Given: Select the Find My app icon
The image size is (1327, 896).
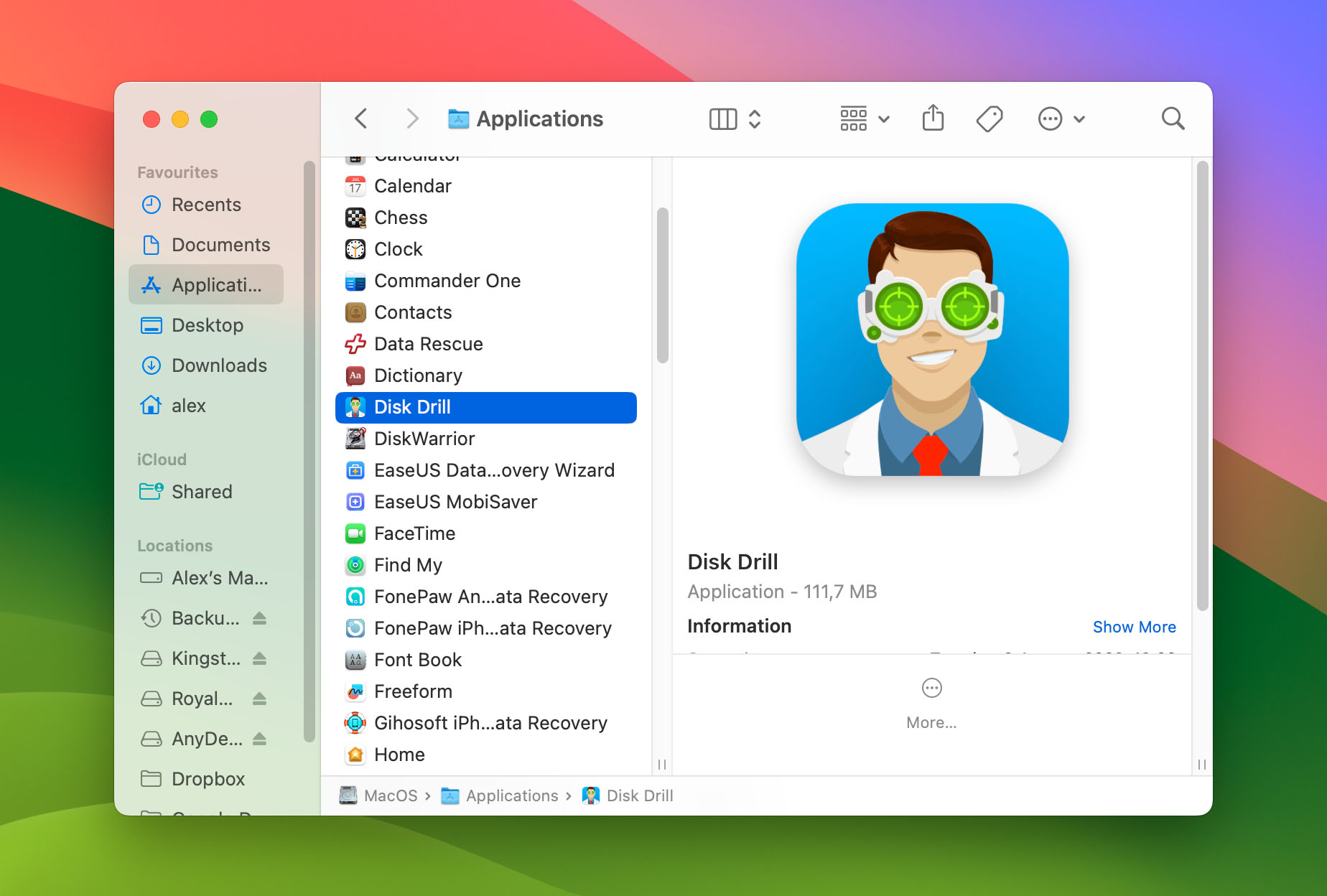Looking at the screenshot, I should [x=355, y=565].
